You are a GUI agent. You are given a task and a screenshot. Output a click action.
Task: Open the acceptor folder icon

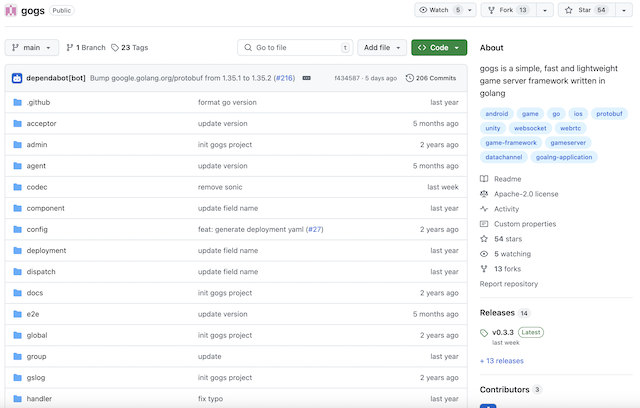[x=17, y=123]
